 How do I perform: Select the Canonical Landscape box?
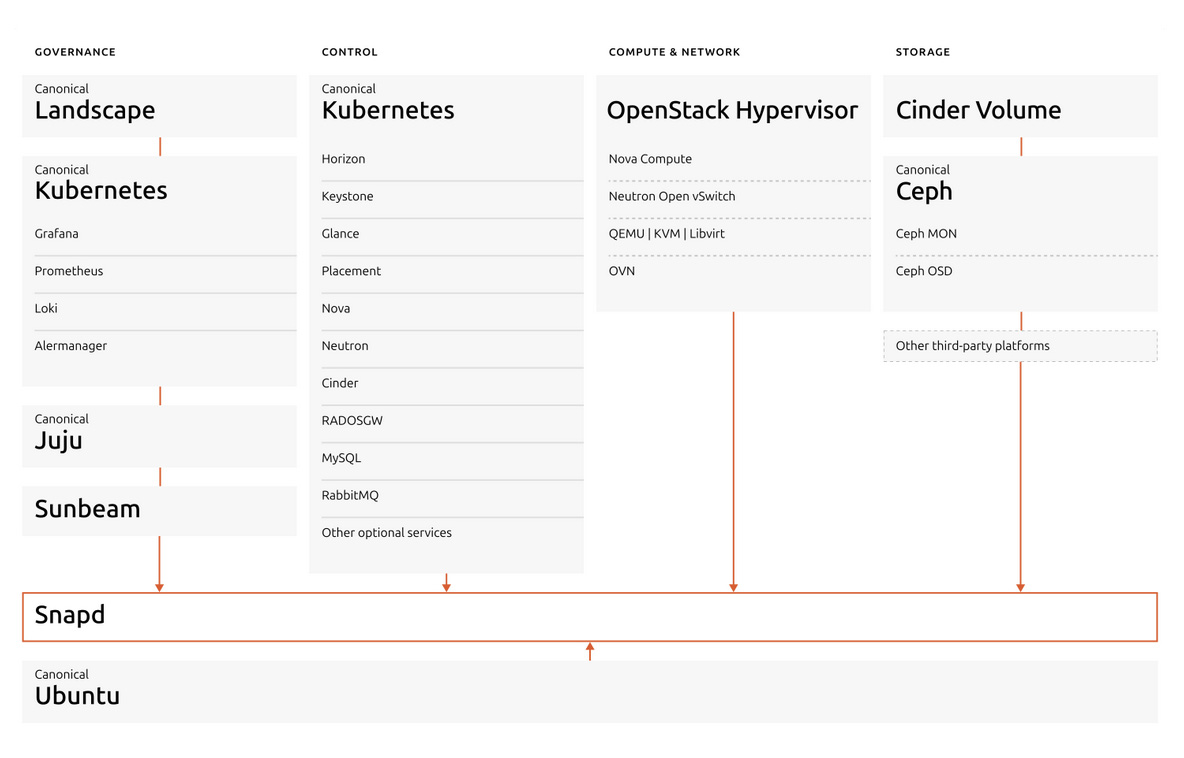pyautogui.click(x=159, y=106)
